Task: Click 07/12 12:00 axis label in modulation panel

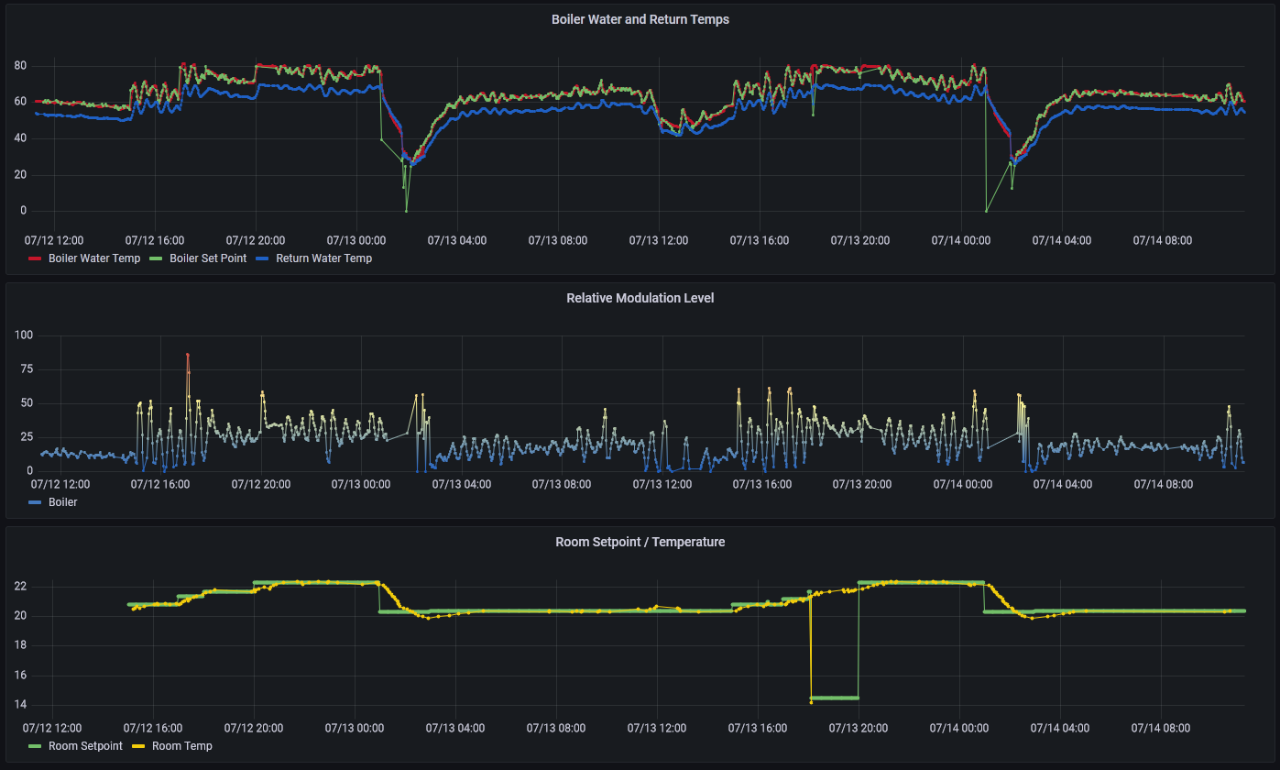Action: click(59, 484)
